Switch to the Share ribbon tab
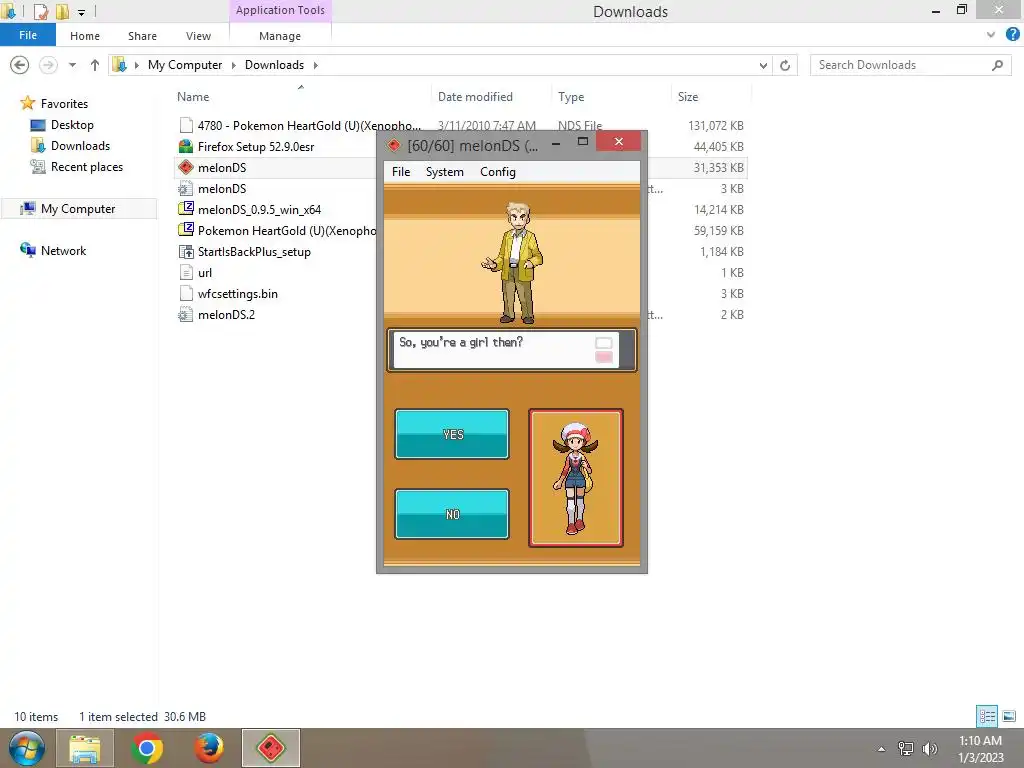Screen dimensions: 1024x768 click(142, 36)
